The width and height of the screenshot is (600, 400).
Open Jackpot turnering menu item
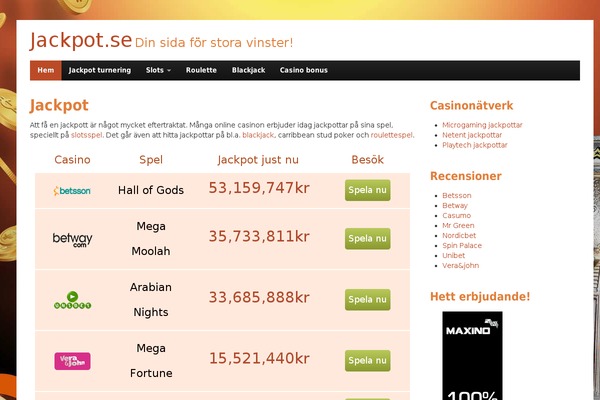click(99, 70)
